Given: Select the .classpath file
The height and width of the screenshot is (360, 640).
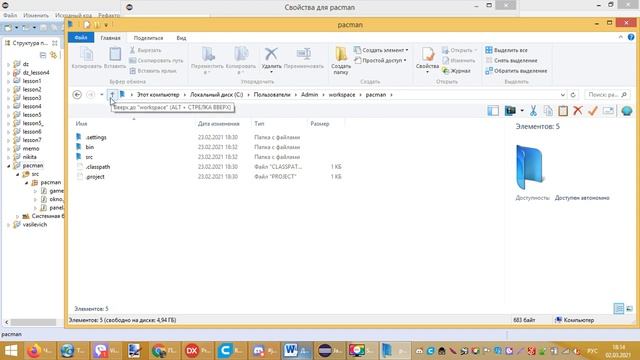Looking at the screenshot, I should [98, 167].
